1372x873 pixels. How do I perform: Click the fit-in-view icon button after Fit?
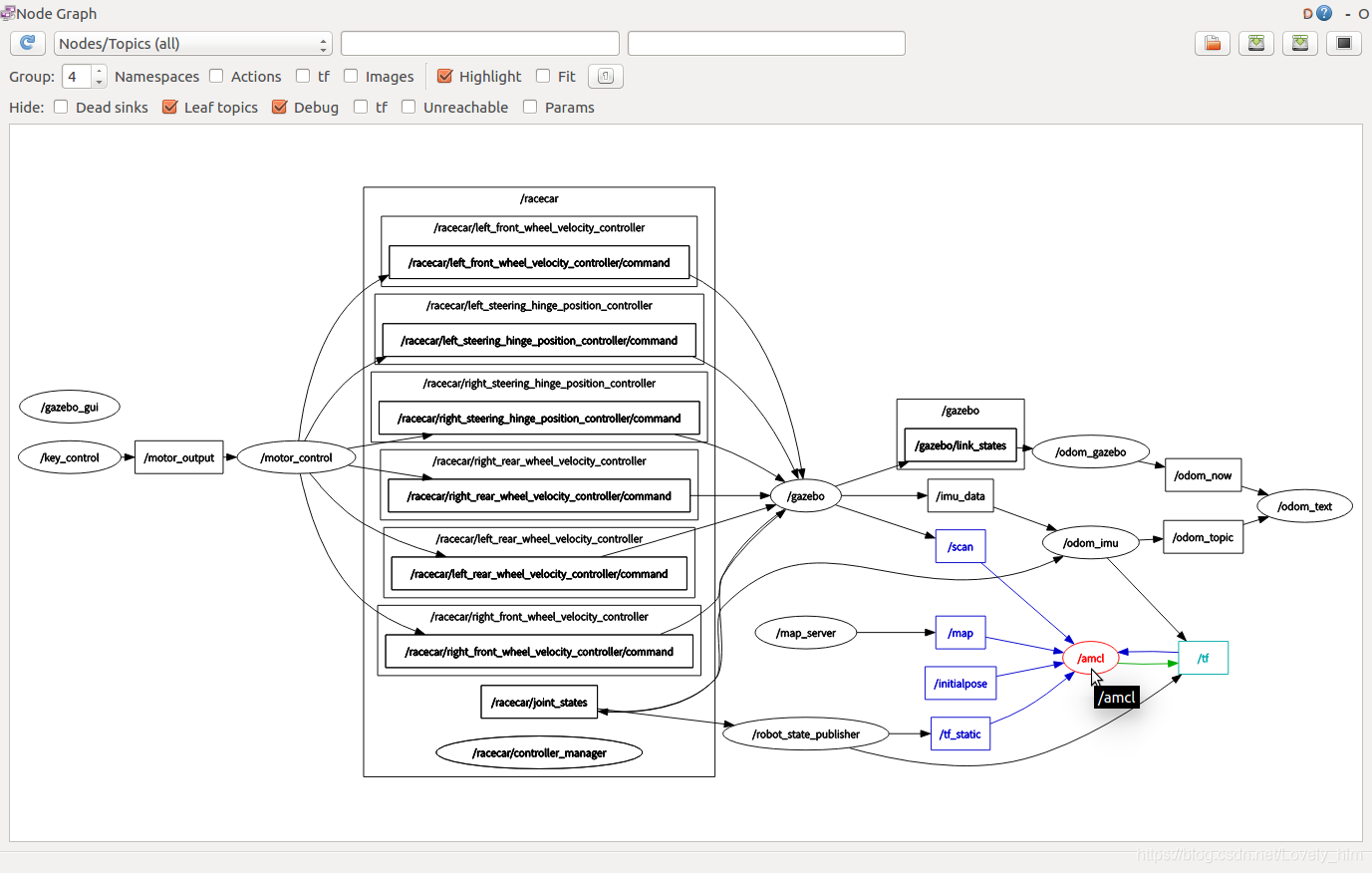[x=606, y=76]
